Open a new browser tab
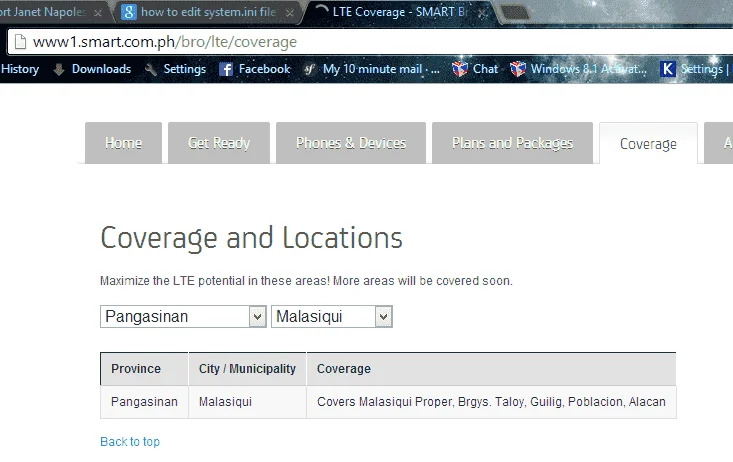 (515, 12)
